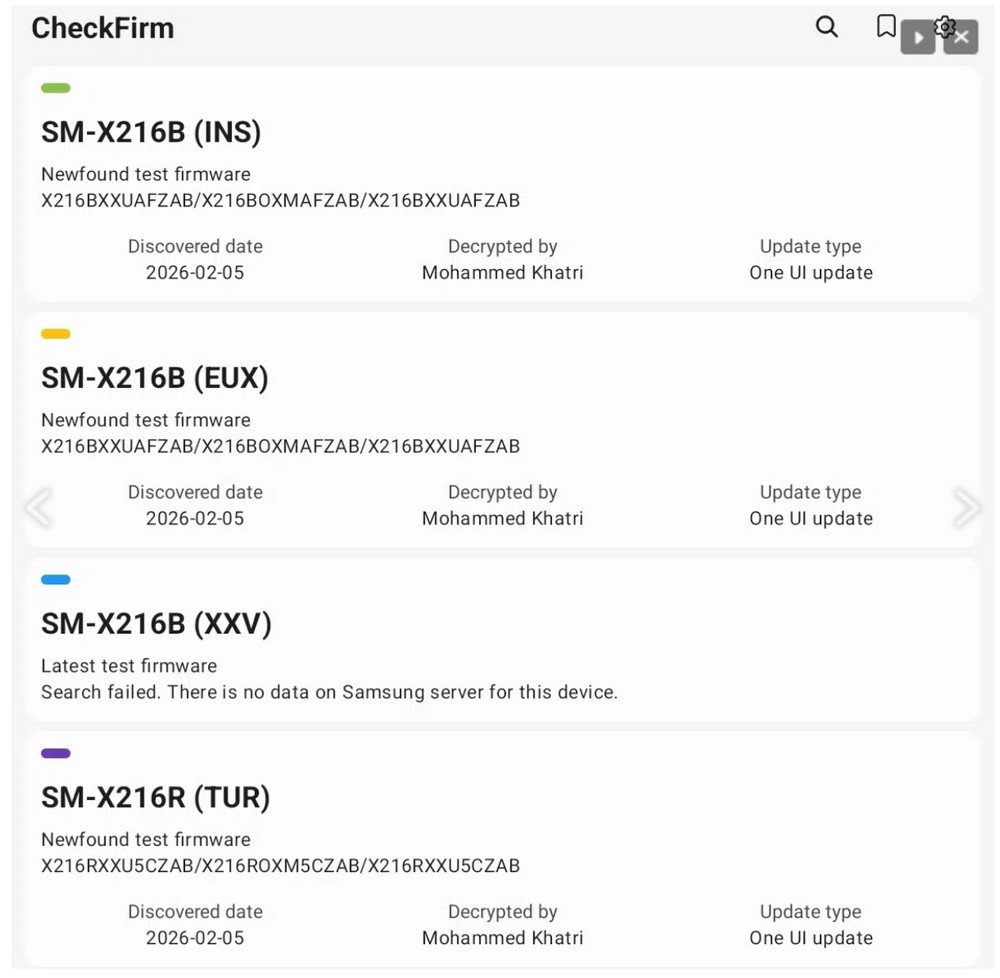Go to the previous page with the left chevron
The height and width of the screenshot is (978, 1000).
pos(38,508)
